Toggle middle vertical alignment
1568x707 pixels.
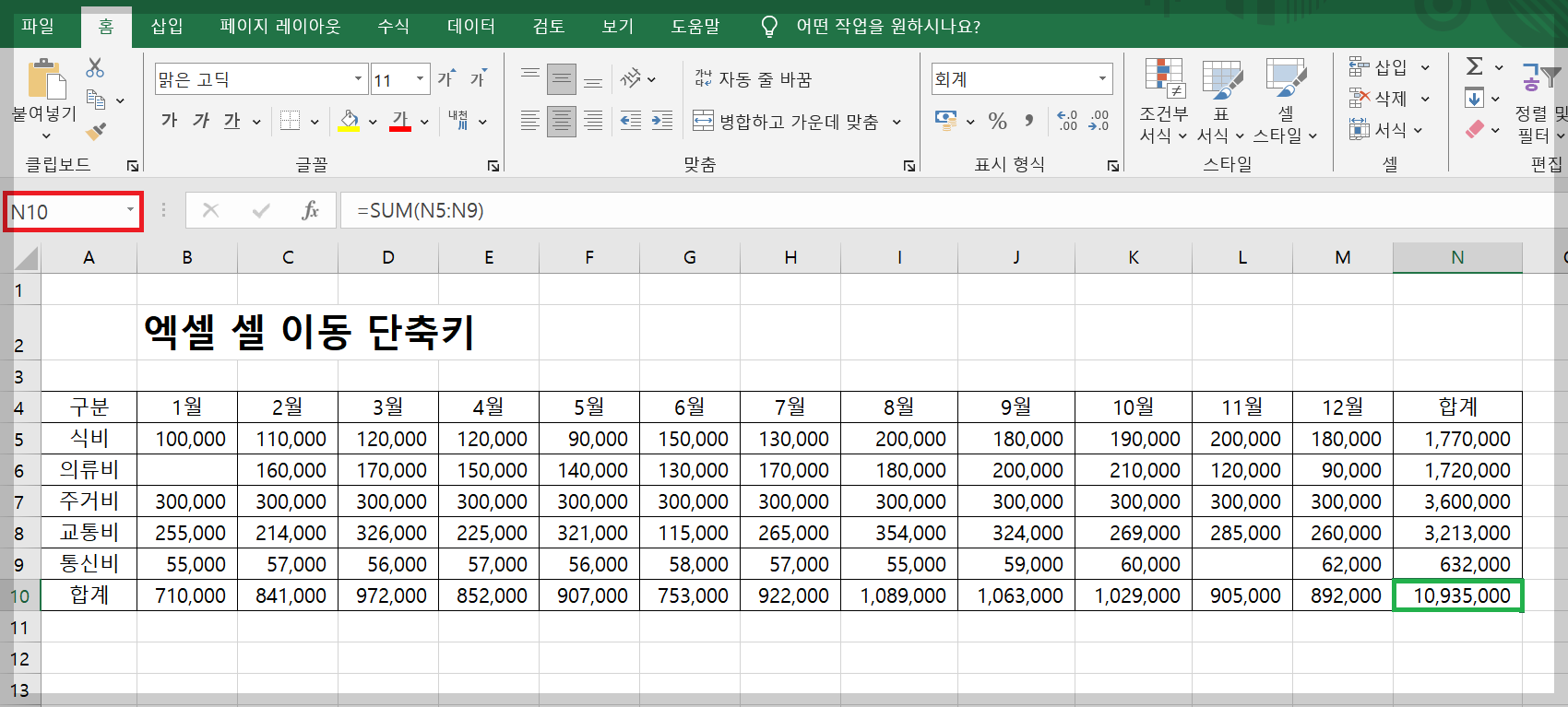click(561, 79)
